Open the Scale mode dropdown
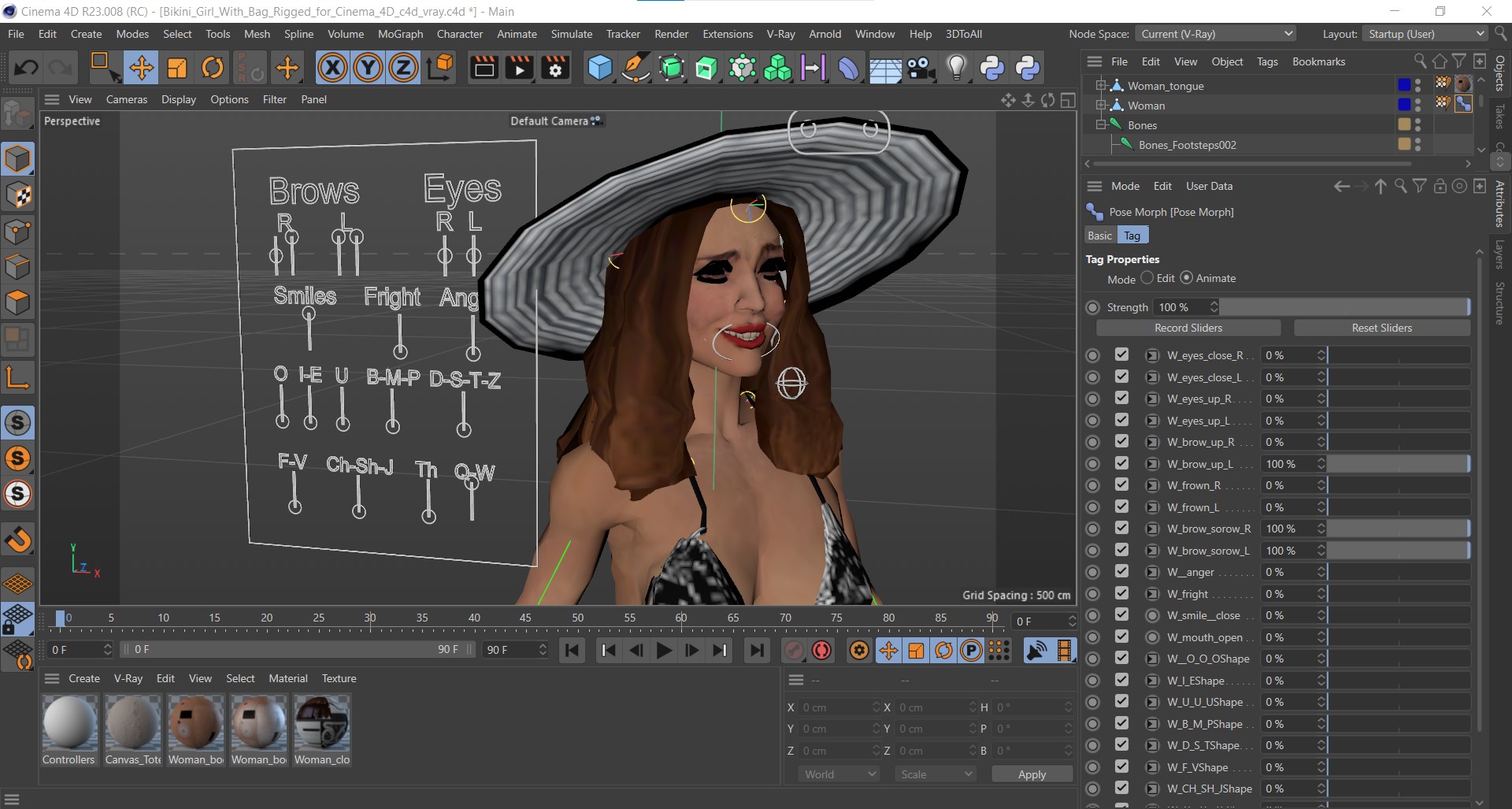 (936, 774)
